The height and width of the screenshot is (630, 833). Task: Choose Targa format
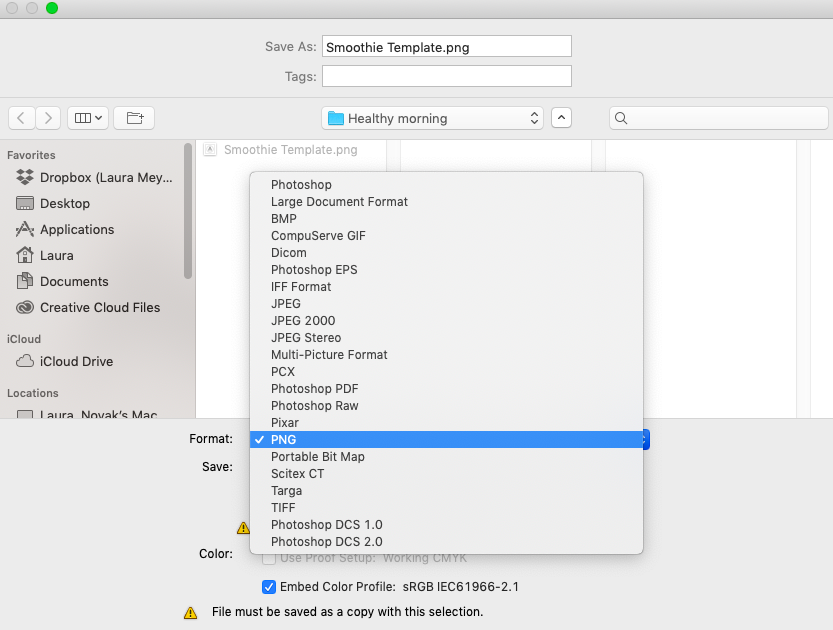pos(446,491)
